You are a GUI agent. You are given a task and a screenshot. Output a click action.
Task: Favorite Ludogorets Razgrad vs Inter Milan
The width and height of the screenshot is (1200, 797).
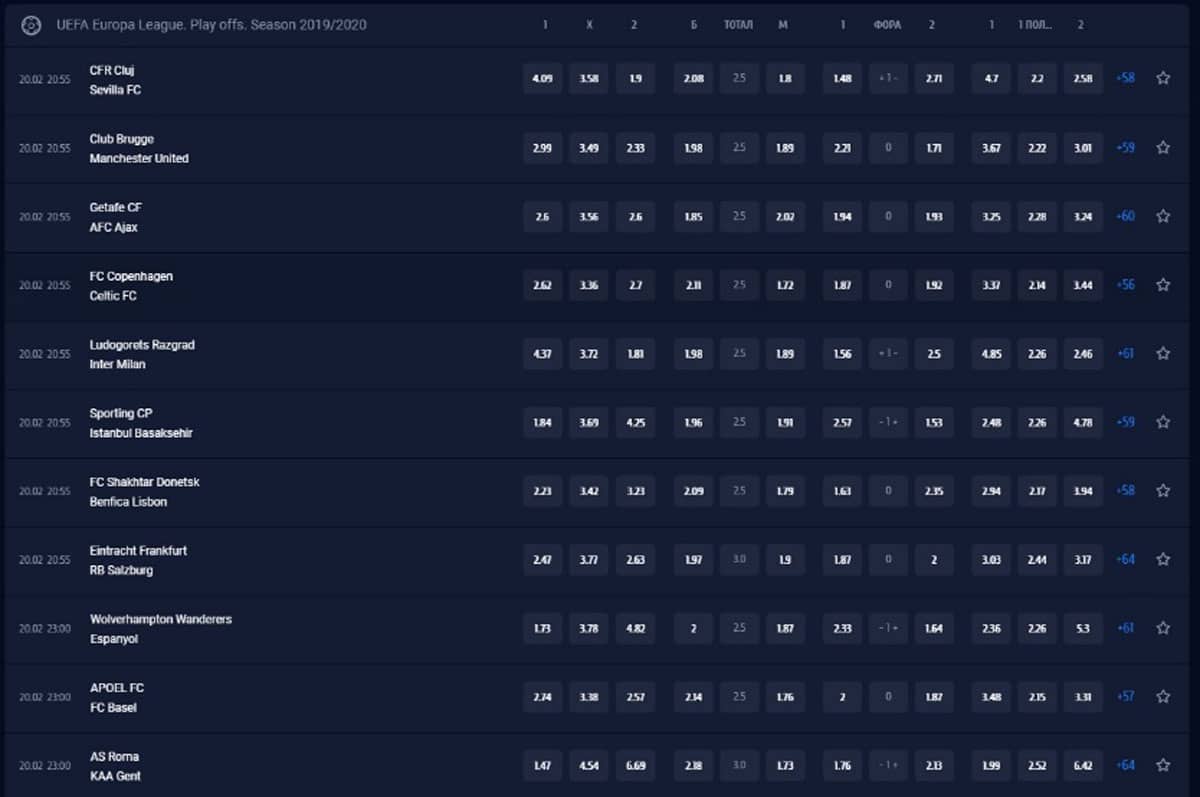pos(1163,353)
